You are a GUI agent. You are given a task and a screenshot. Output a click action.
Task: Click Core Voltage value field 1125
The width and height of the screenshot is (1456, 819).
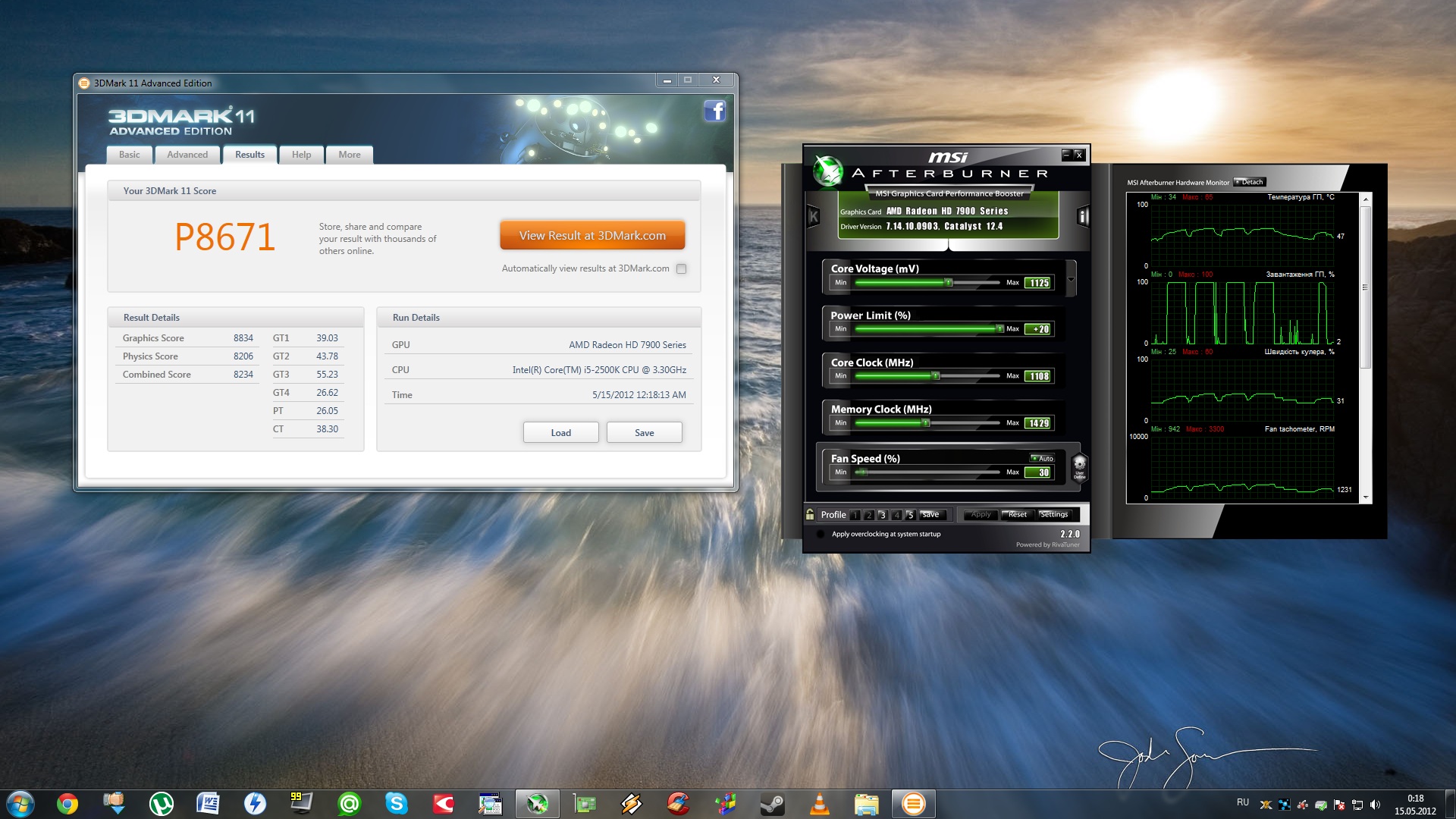[1038, 283]
